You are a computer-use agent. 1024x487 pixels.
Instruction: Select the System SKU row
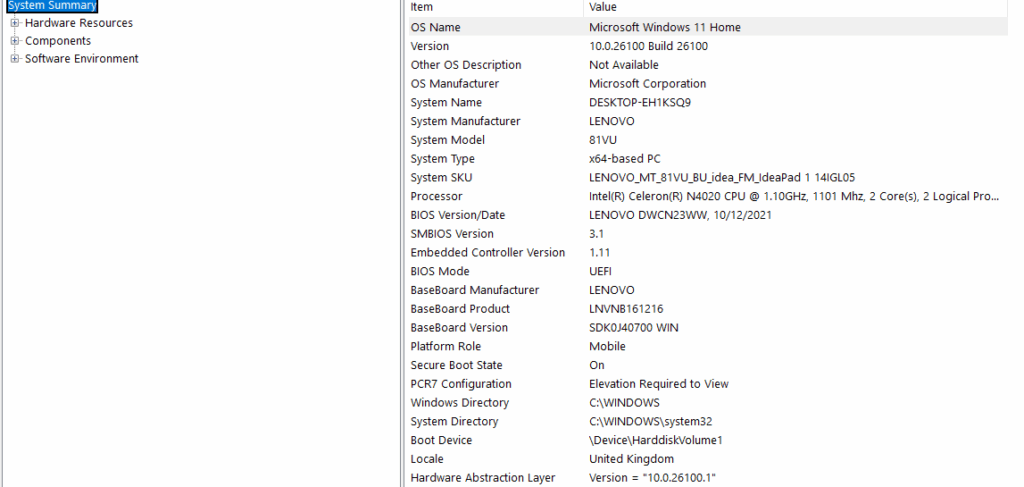point(707,178)
